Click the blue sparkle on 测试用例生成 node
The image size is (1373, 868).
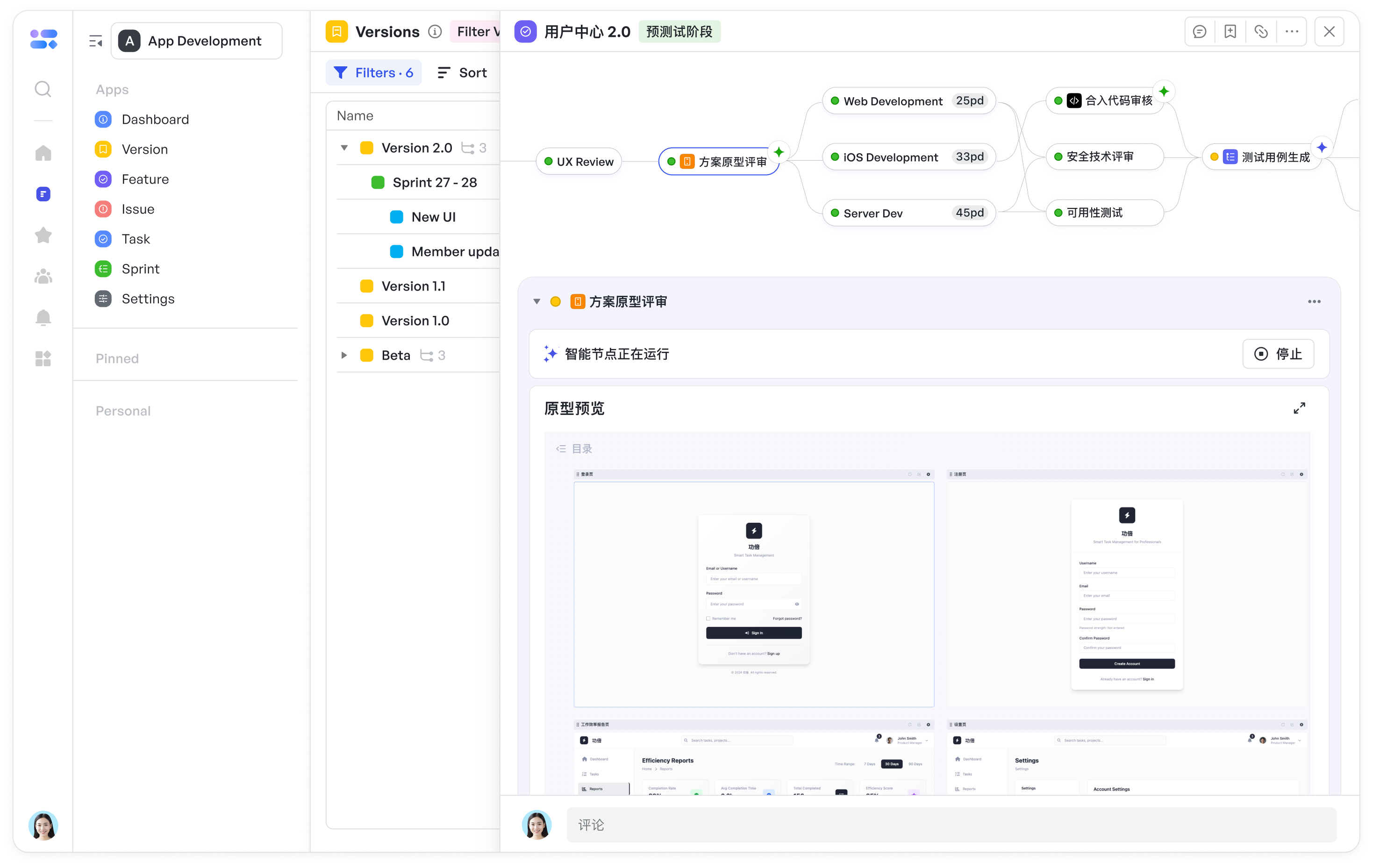coord(1322,147)
